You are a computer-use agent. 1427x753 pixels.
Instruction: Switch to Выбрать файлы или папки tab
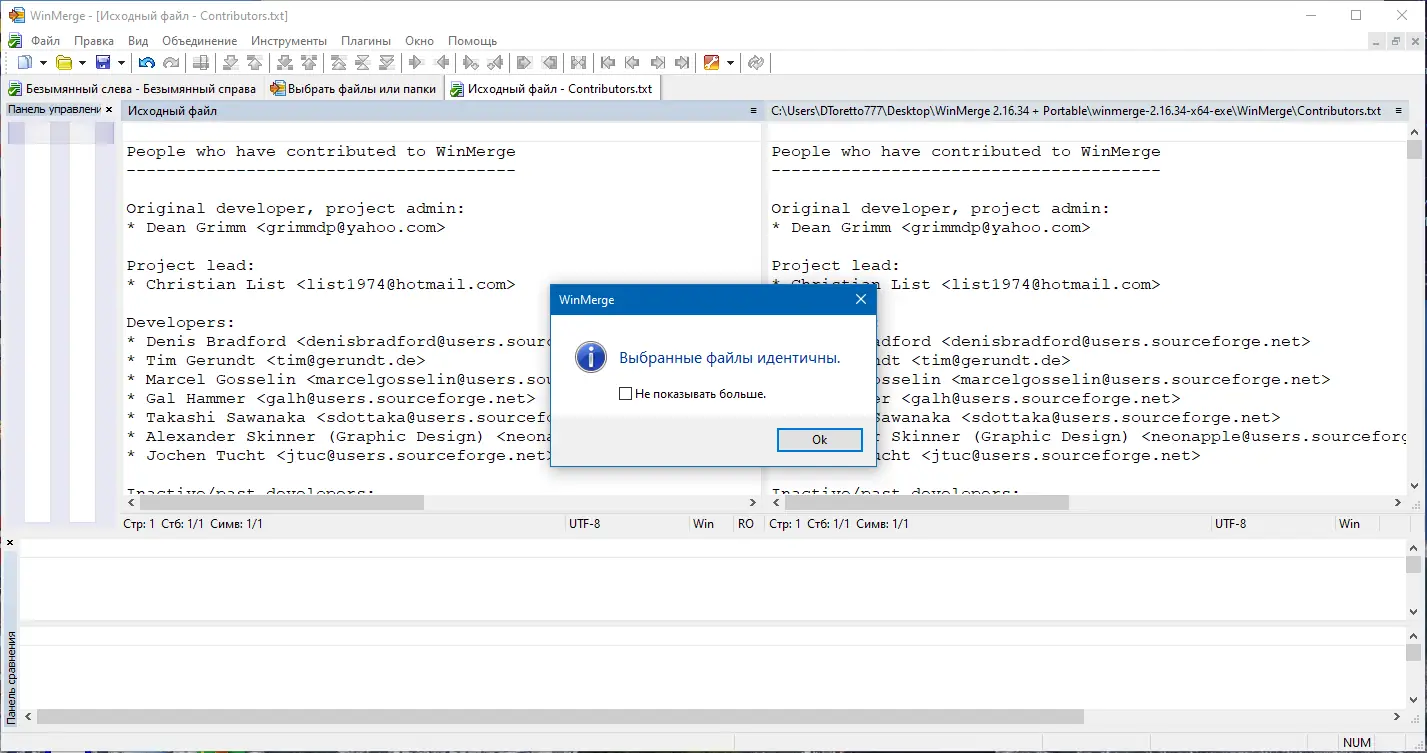pos(354,88)
